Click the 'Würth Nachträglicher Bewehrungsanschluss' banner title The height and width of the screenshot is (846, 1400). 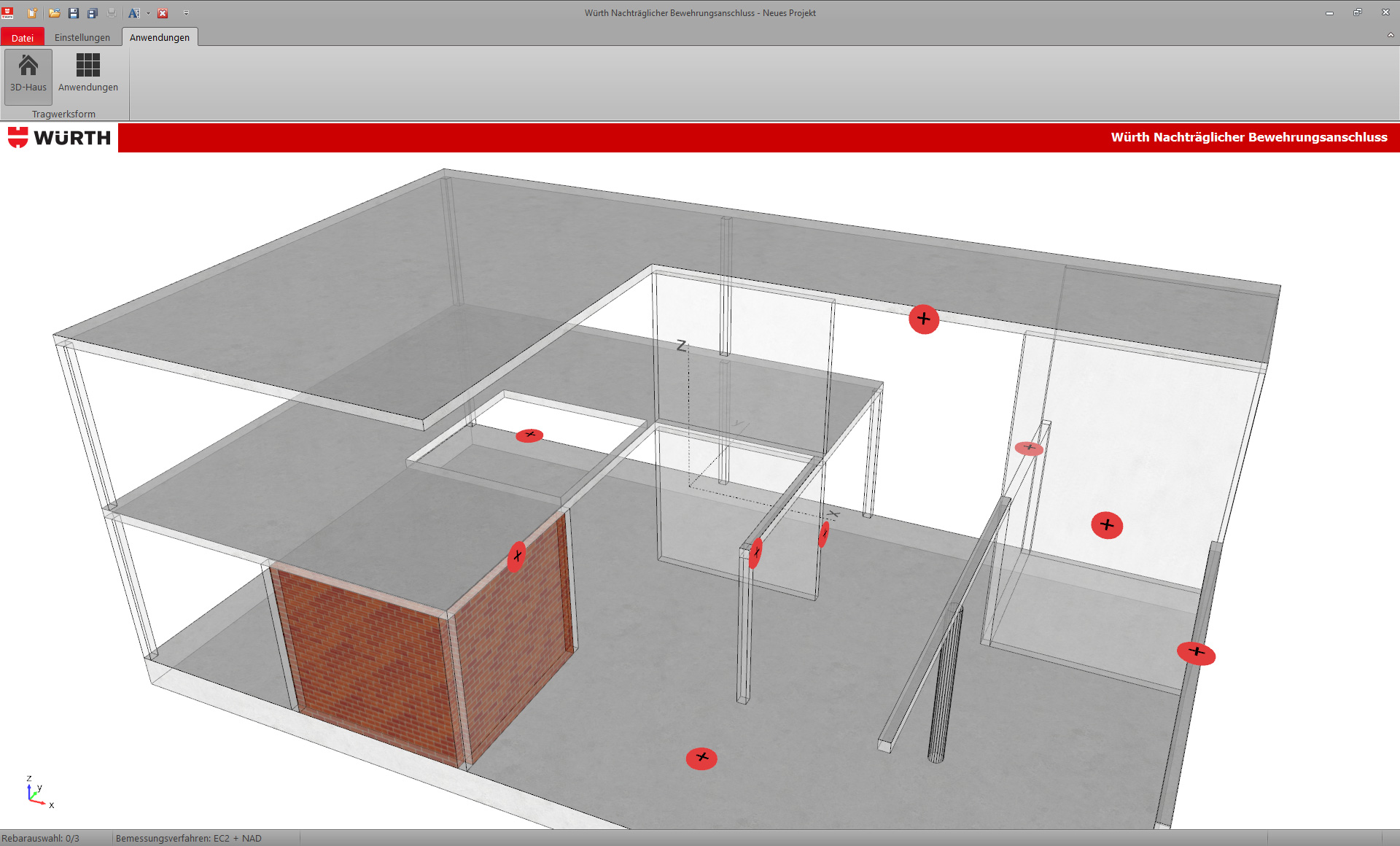1249,137
